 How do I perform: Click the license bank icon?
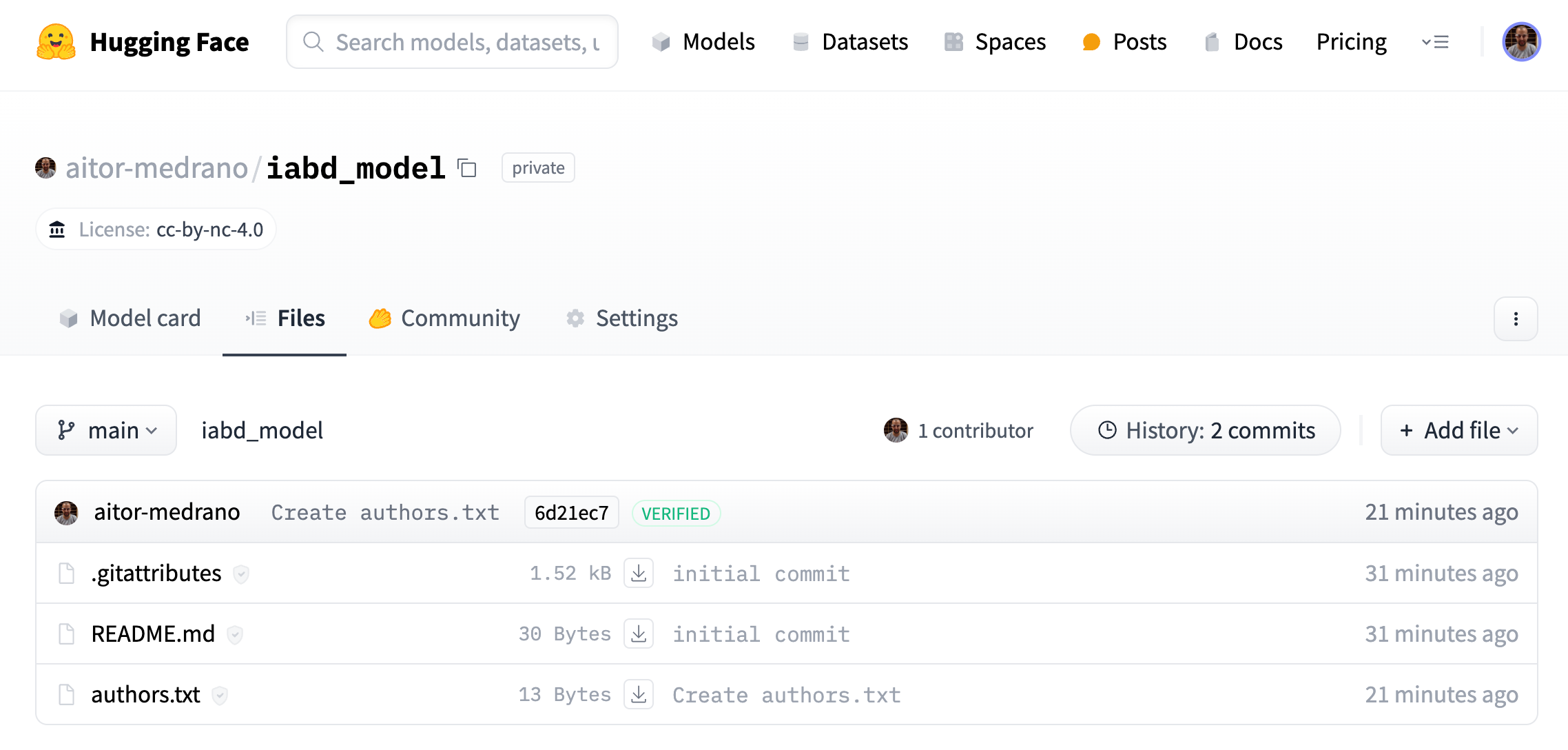[57, 230]
